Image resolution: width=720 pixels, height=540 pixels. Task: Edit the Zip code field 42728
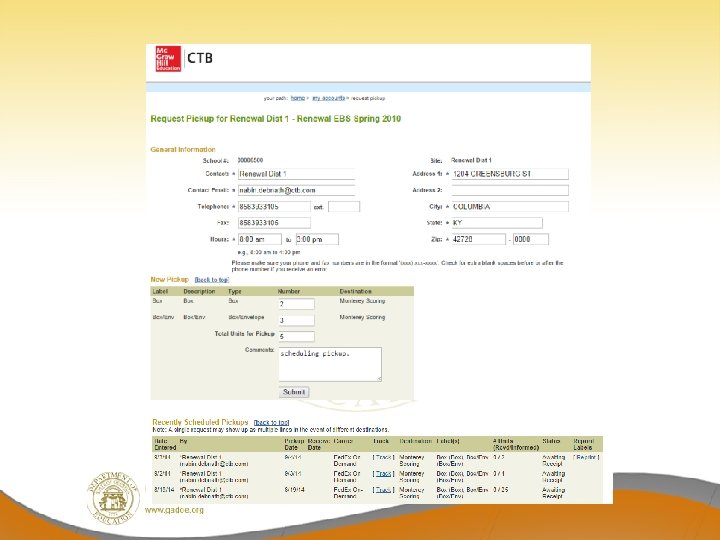(x=478, y=239)
